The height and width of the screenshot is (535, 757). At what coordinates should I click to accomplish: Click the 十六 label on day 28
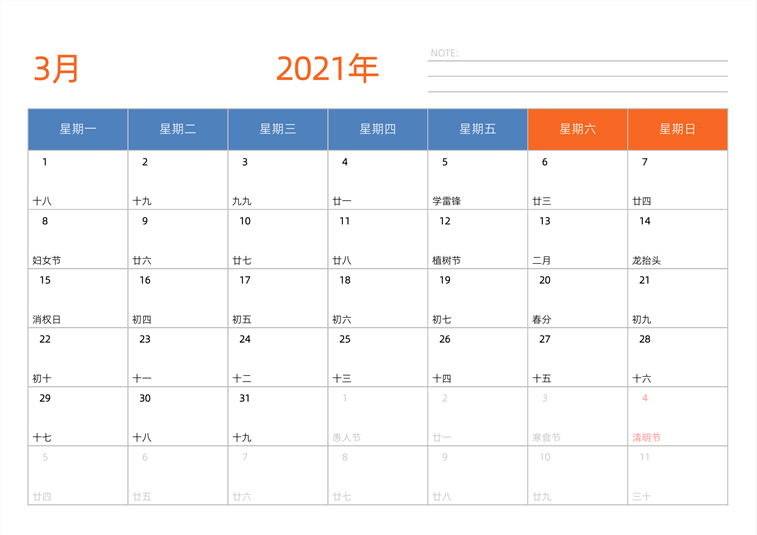(642, 379)
